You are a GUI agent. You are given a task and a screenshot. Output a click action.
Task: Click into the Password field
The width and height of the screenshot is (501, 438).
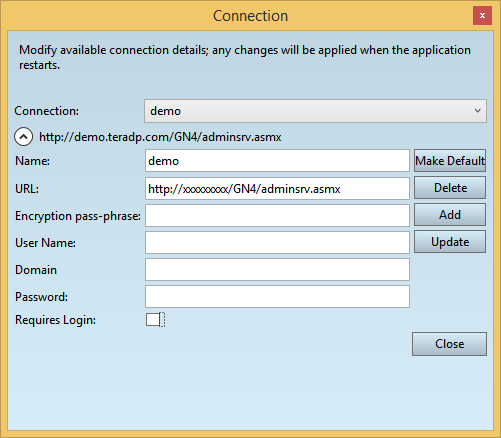(277, 297)
